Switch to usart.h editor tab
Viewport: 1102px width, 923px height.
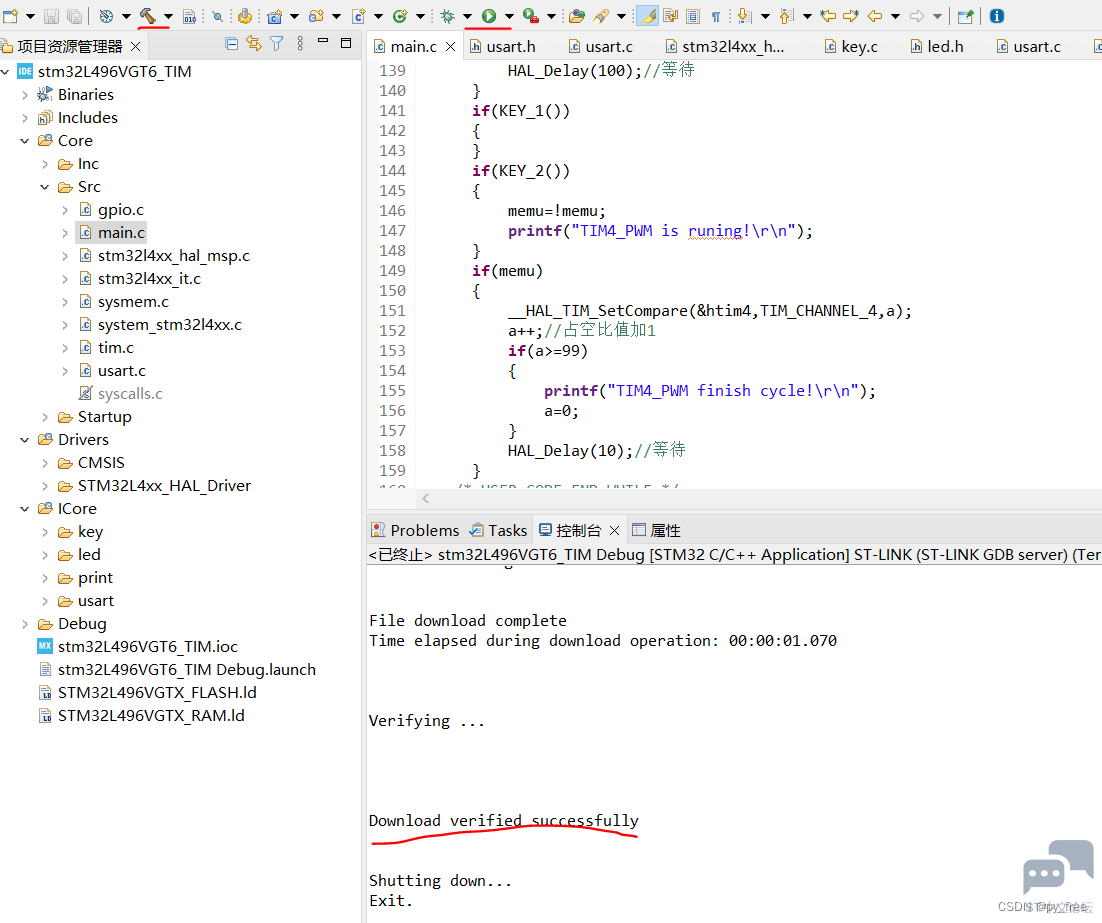pos(503,46)
